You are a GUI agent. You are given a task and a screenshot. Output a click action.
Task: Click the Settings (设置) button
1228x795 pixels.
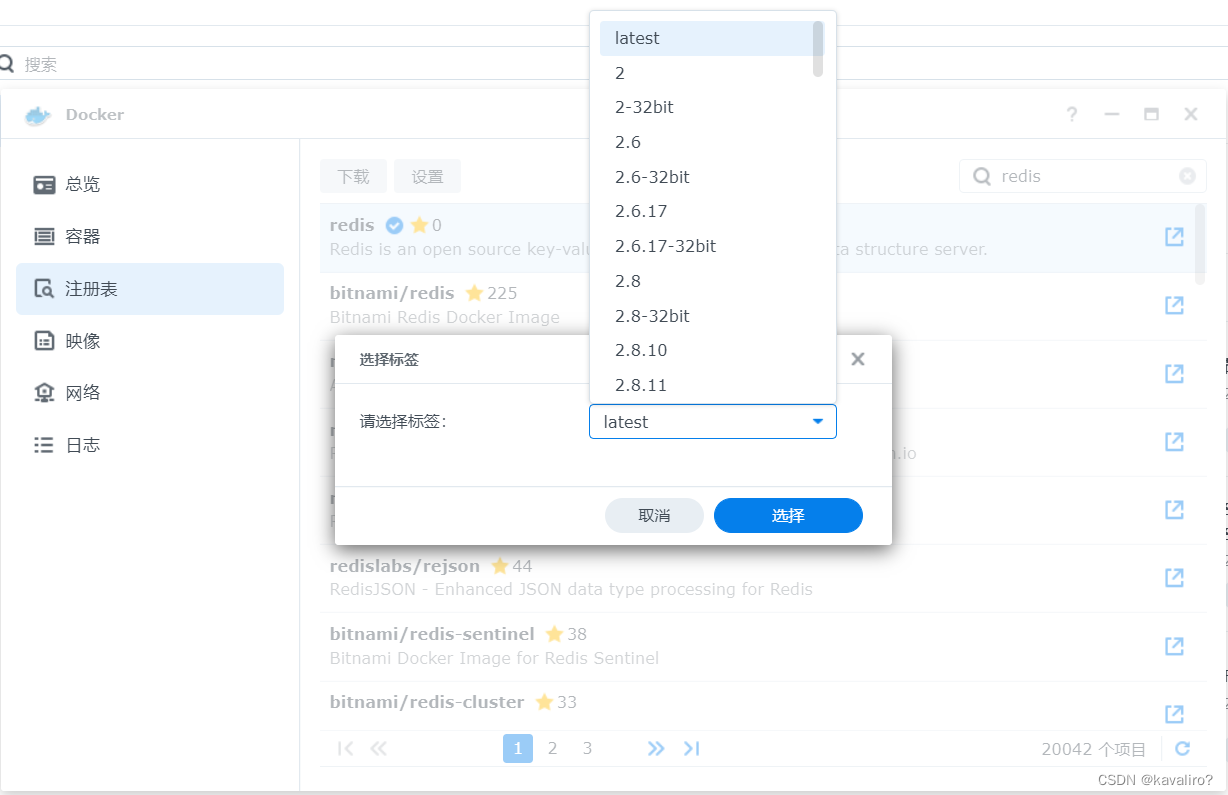coord(427,176)
